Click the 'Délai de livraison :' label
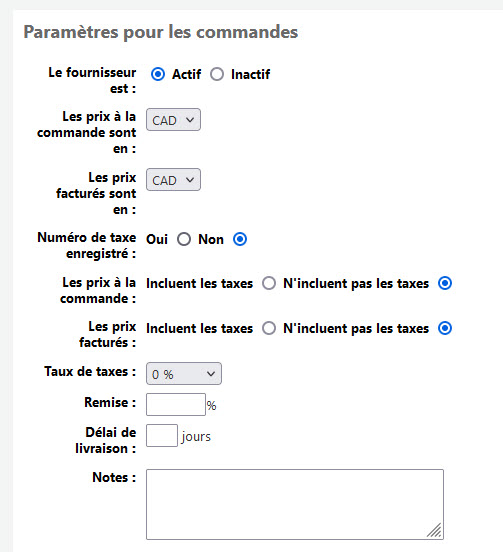503x552 pixels. click(106, 440)
